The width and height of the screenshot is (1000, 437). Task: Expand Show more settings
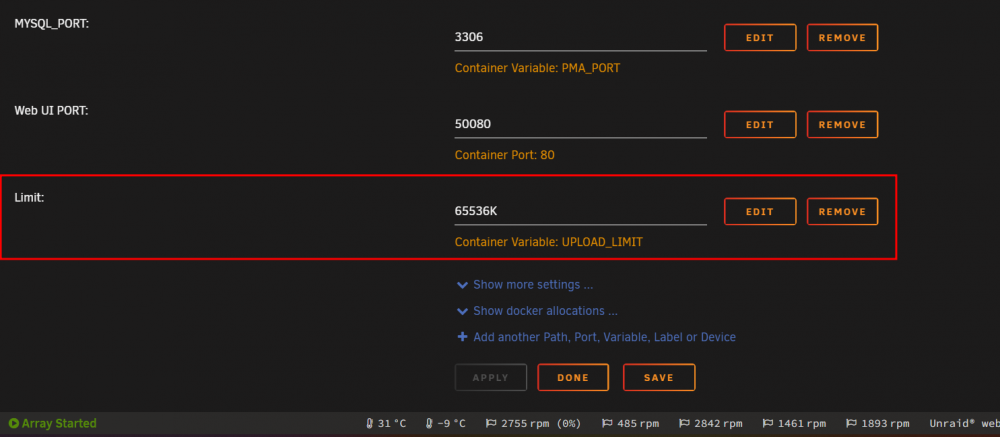click(533, 285)
